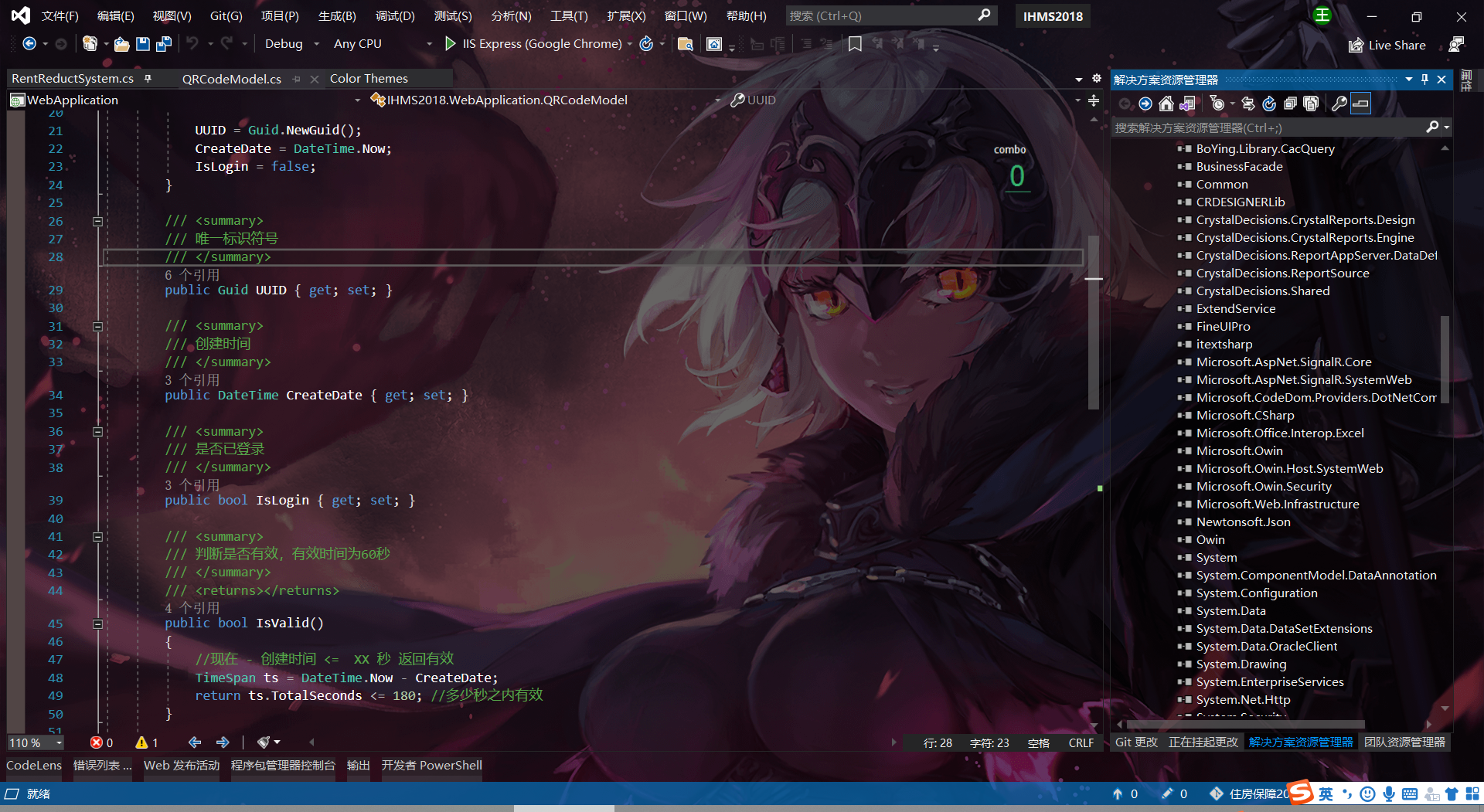Click the editor vertical scrollbar thumb
The height and width of the screenshot is (812, 1484).
tap(1094, 322)
